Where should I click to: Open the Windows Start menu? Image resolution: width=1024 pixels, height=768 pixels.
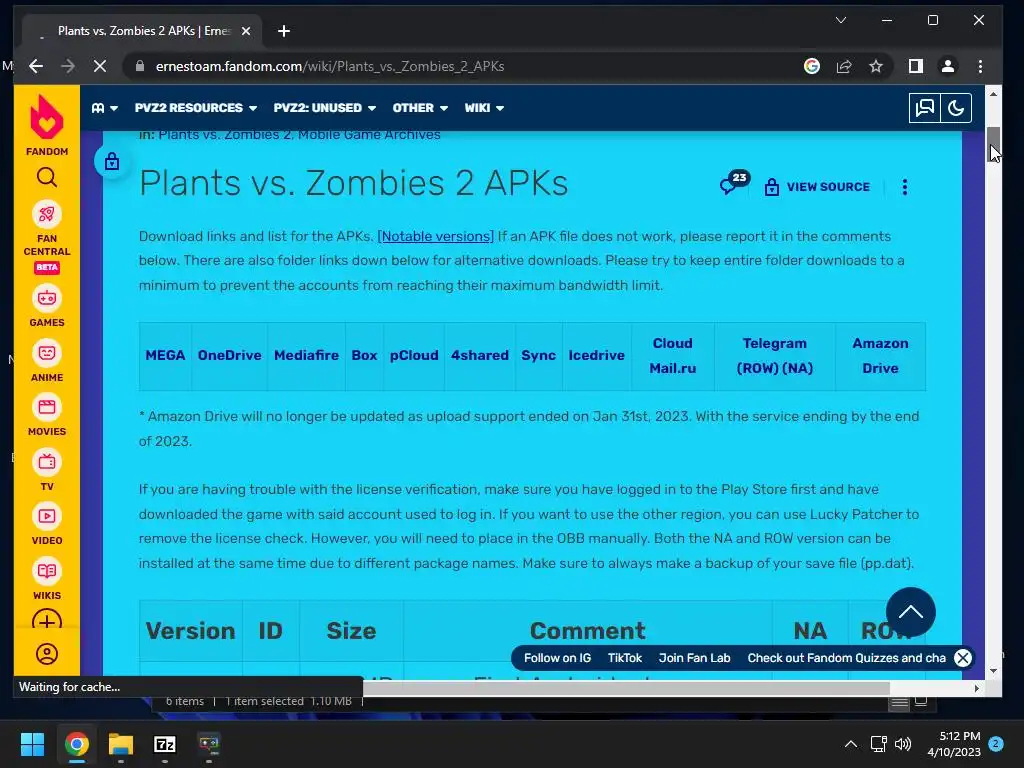click(x=32, y=744)
